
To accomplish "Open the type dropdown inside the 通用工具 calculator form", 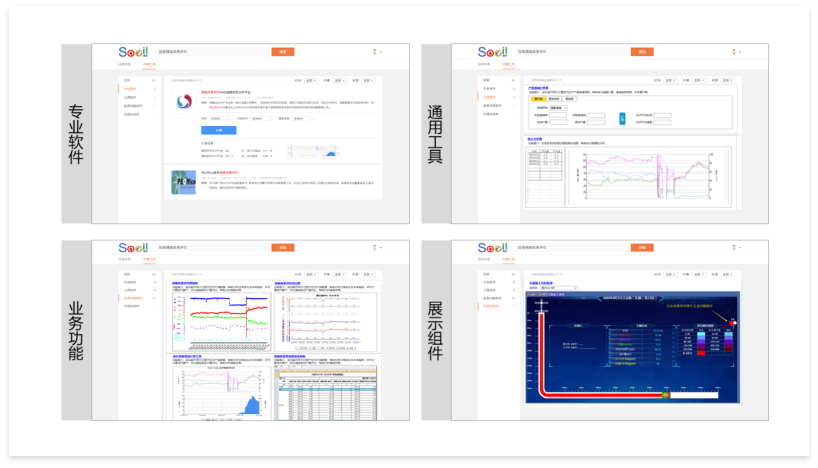I will [558, 107].
